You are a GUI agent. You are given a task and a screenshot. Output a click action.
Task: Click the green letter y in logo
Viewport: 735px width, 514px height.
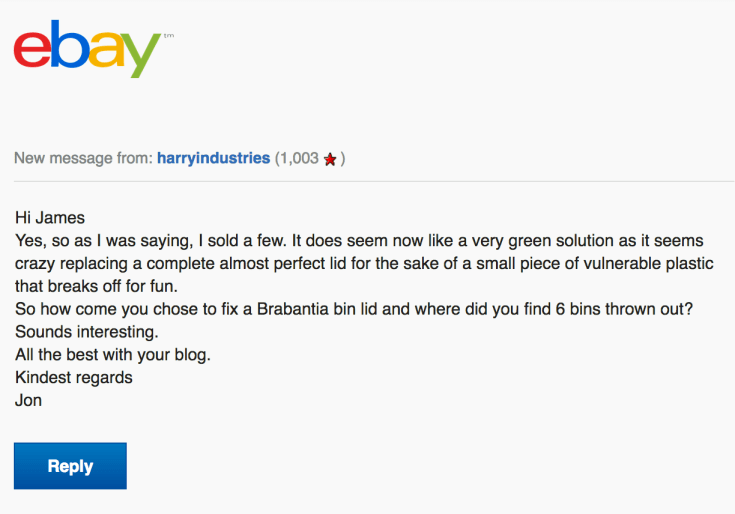[140, 55]
